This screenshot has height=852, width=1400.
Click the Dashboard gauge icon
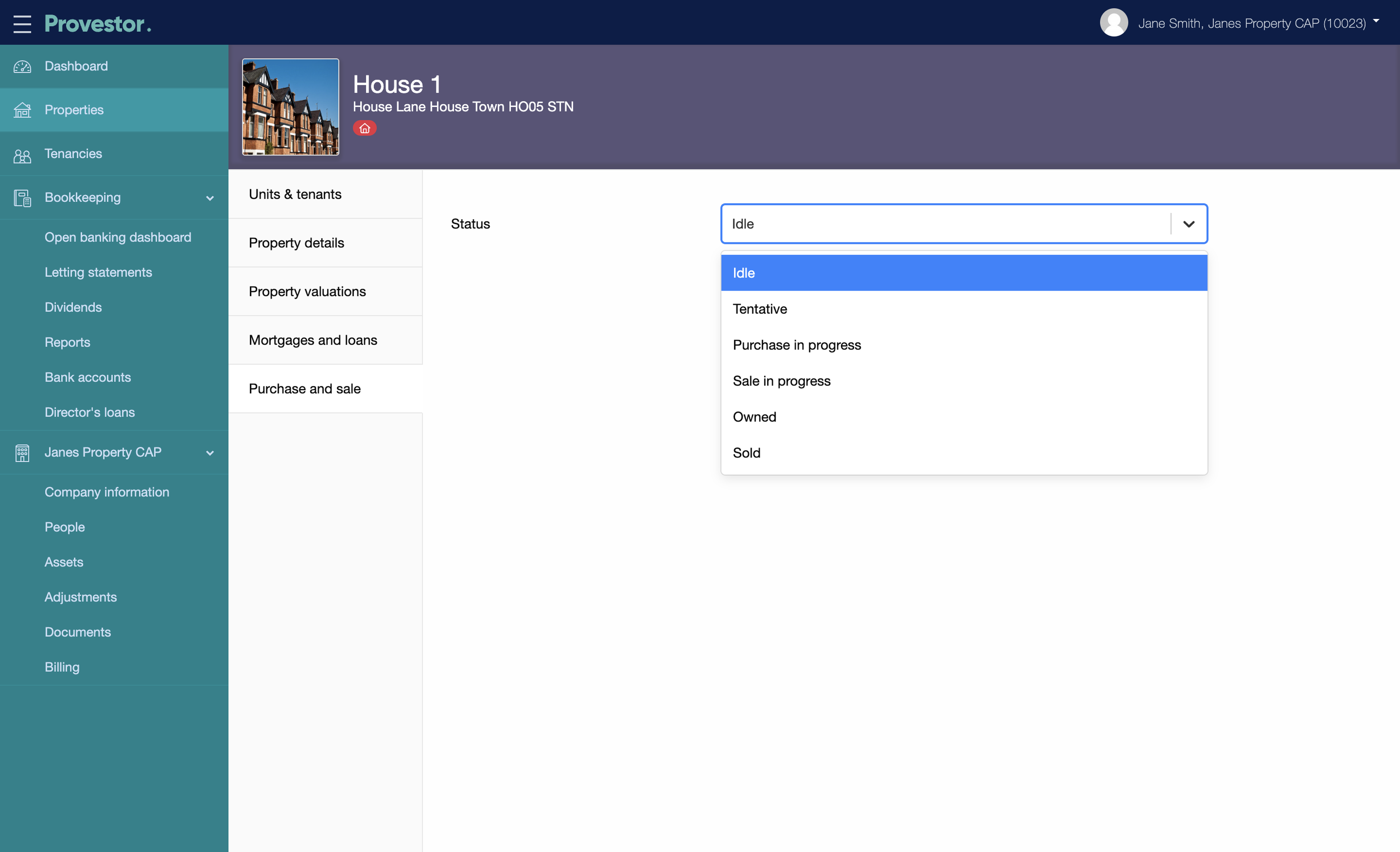pyautogui.click(x=22, y=66)
